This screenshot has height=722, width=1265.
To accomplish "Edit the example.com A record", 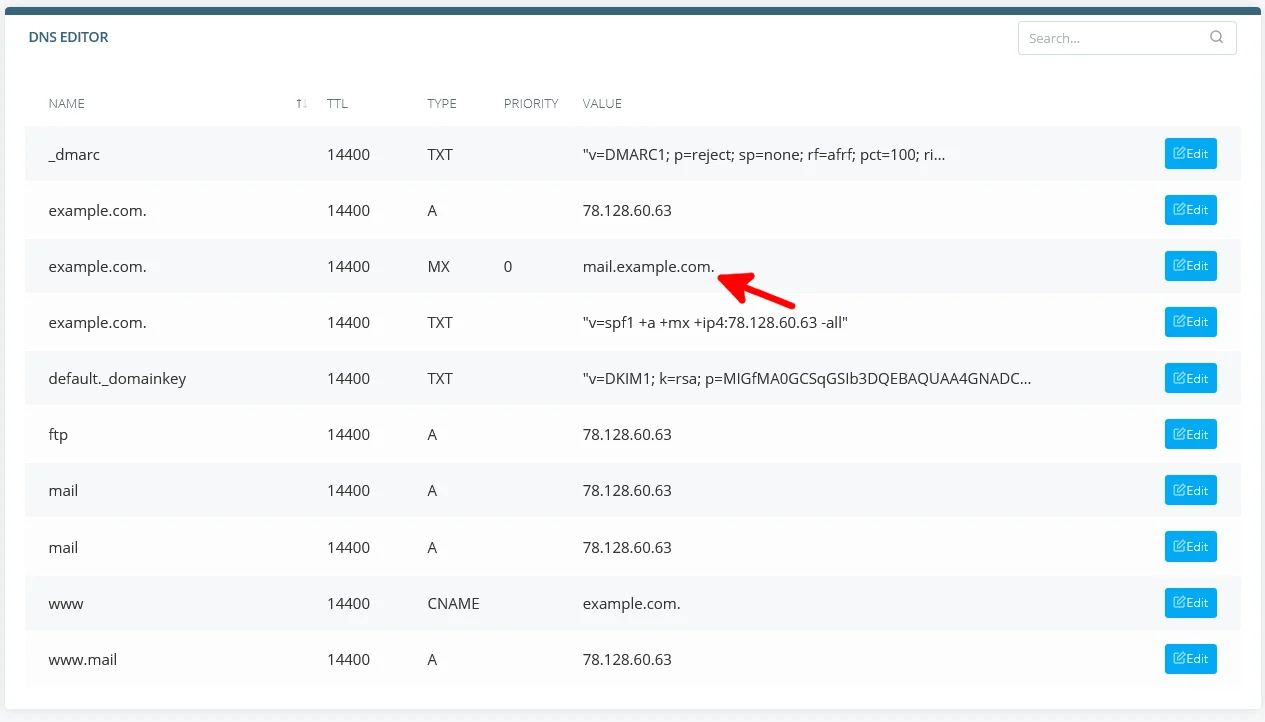I will 1190,210.
